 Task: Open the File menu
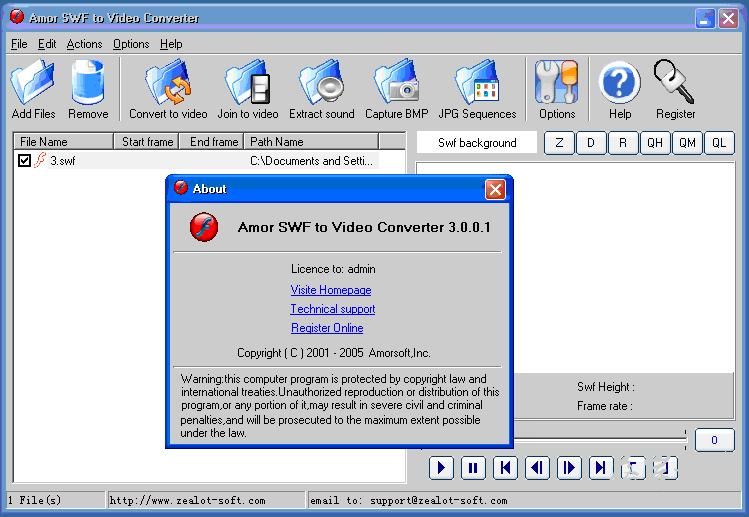19,44
